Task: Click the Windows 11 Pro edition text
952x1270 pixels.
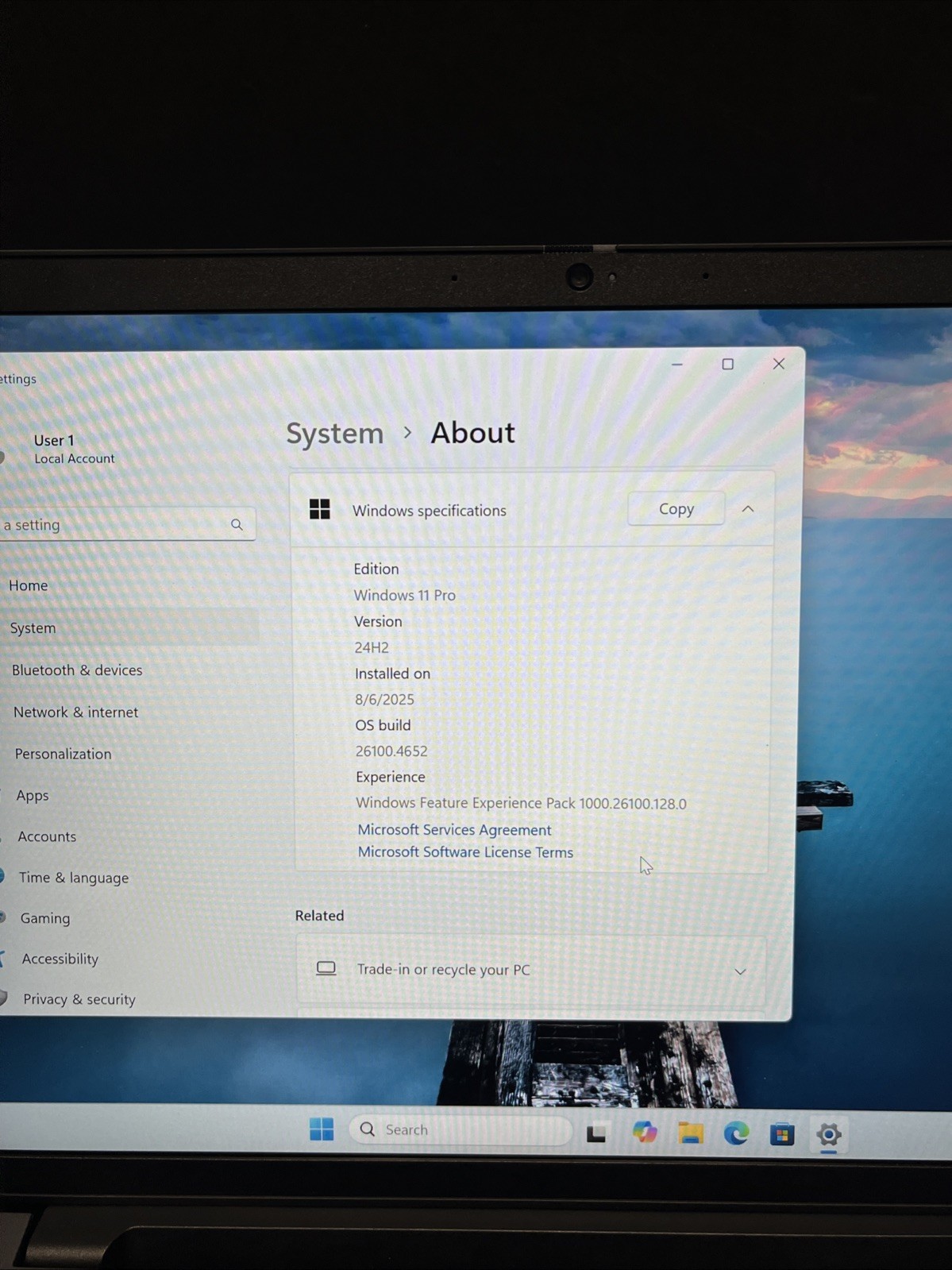Action: pos(404,595)
